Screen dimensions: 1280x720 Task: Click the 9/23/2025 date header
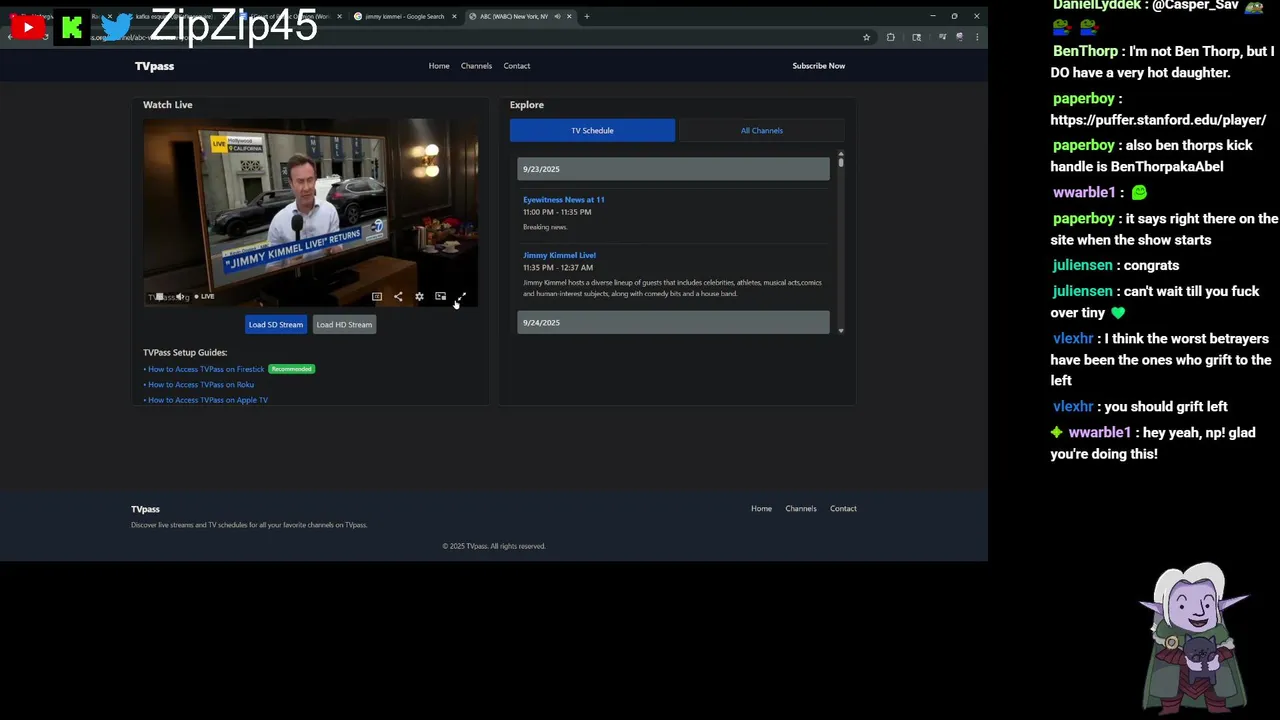coord(673,169)
